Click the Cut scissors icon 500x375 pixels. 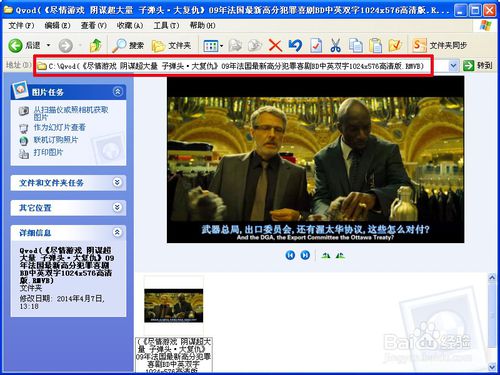pyautogui.click(x=335, y=46)
